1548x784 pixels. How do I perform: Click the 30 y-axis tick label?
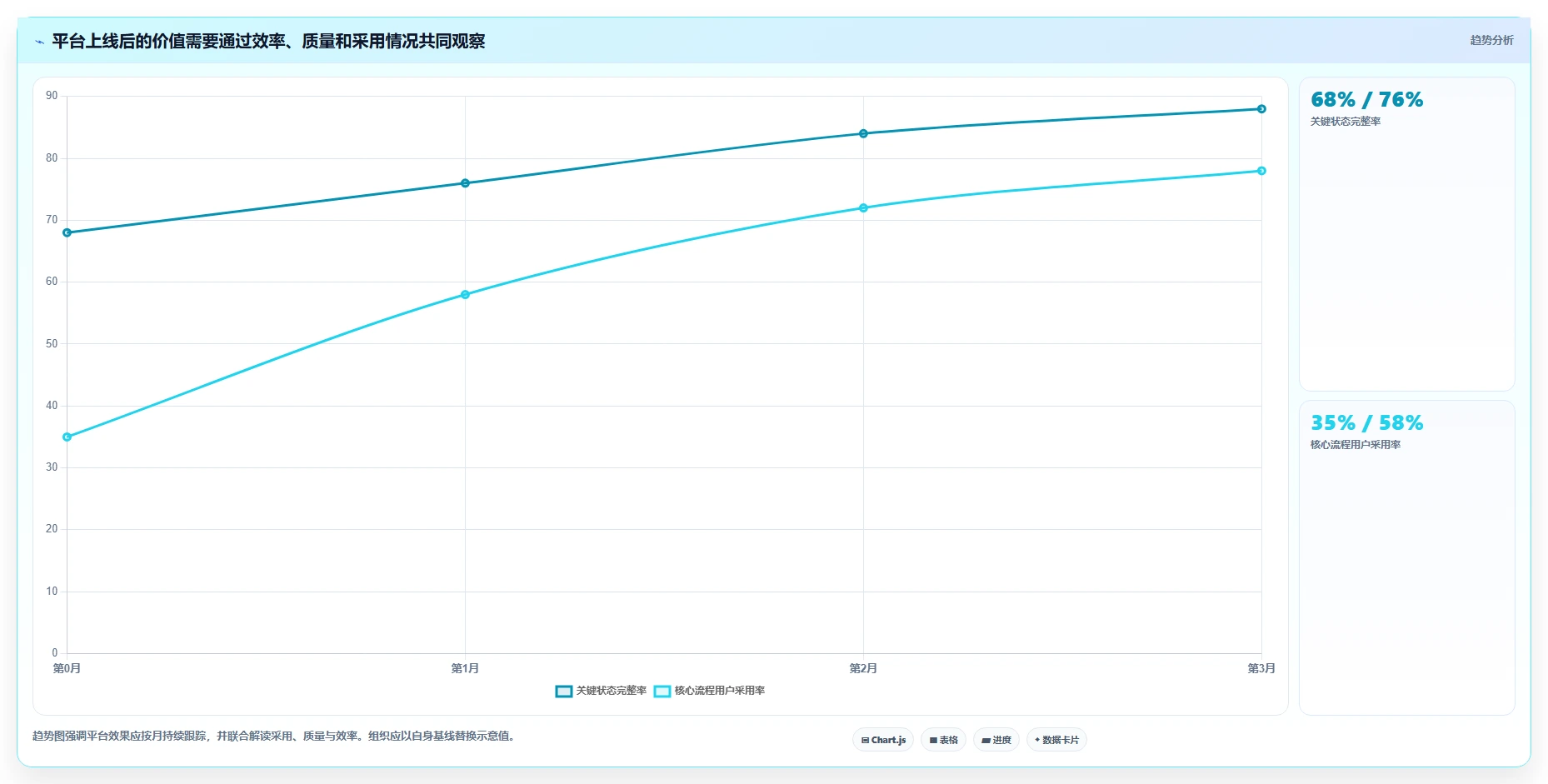coord(52,467)
